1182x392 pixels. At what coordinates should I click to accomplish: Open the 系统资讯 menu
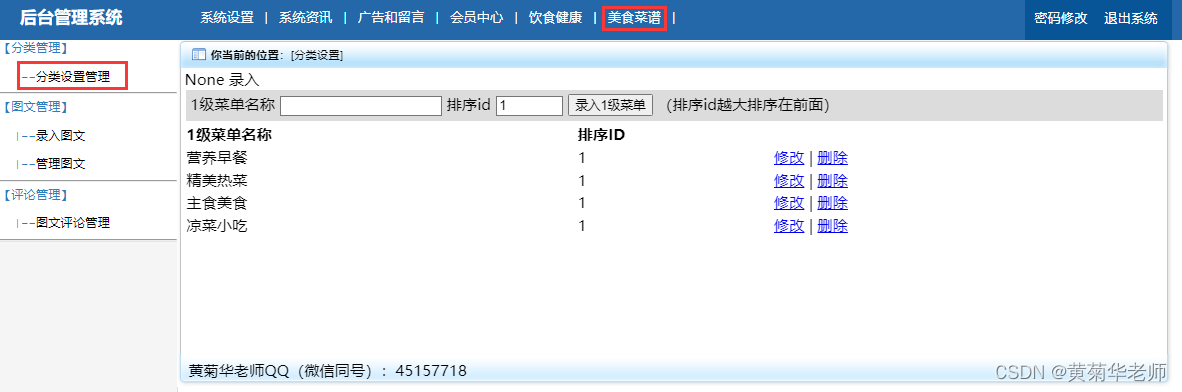click(x=306, y=18)
